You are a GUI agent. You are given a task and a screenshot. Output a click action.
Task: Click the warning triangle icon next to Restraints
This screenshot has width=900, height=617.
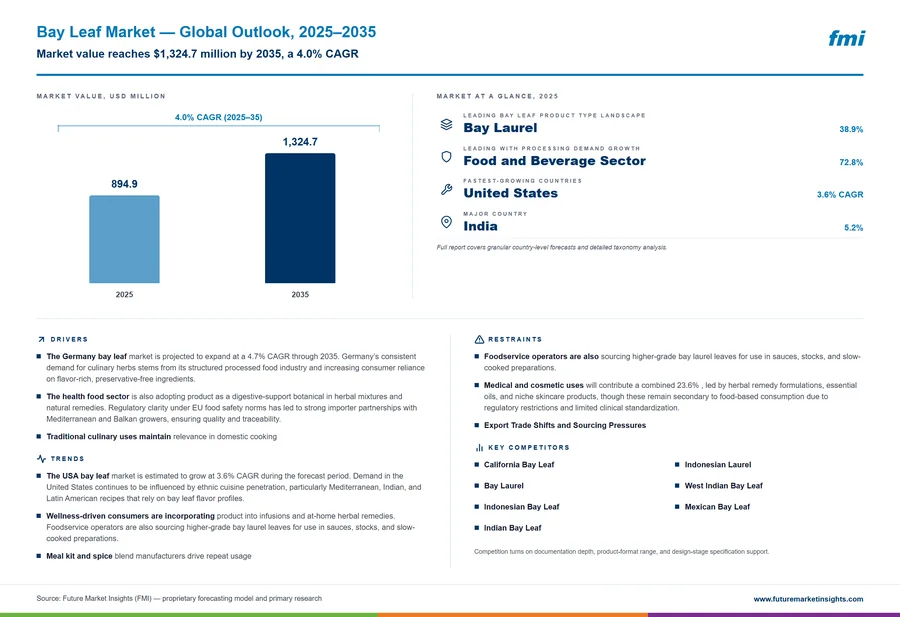[479, 339]
